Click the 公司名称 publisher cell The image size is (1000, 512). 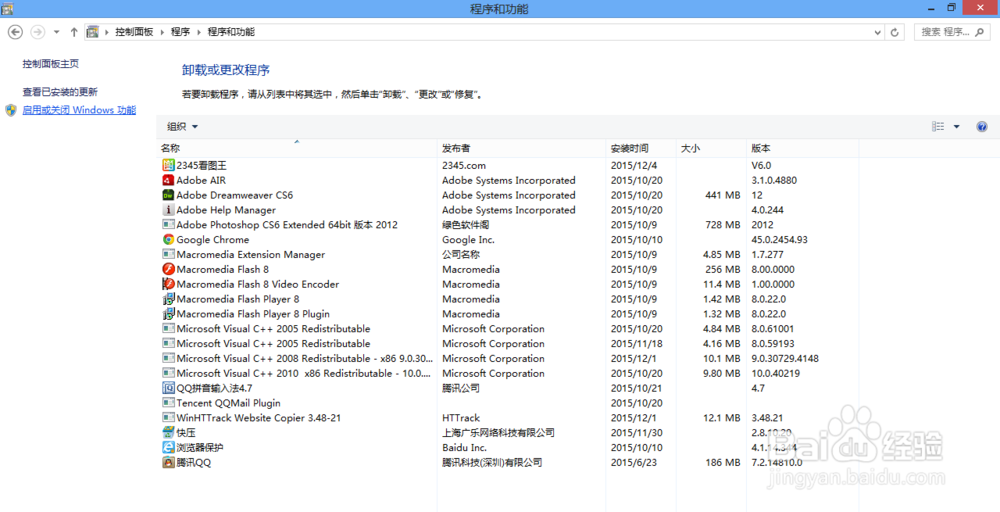461,254
